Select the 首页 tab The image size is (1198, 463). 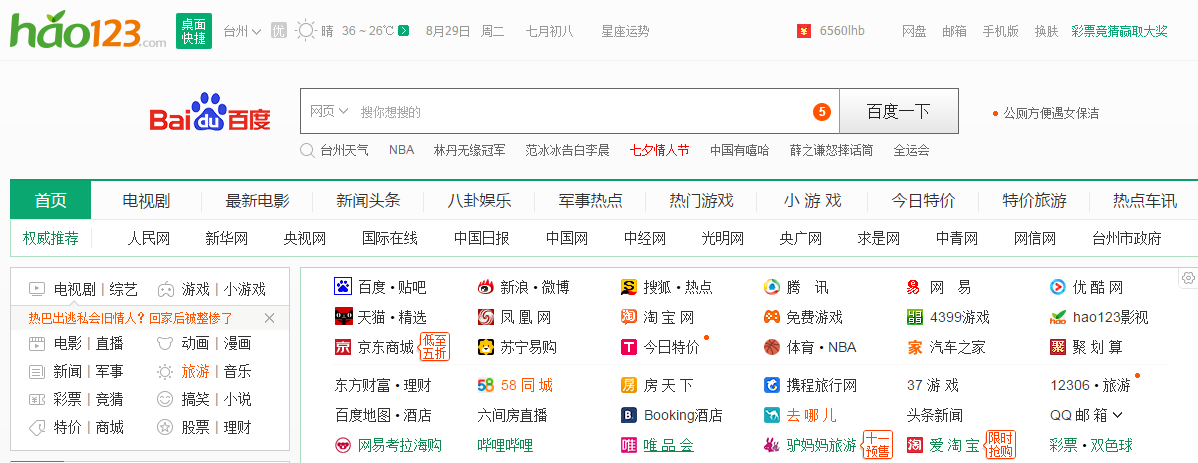click(50, 200)
